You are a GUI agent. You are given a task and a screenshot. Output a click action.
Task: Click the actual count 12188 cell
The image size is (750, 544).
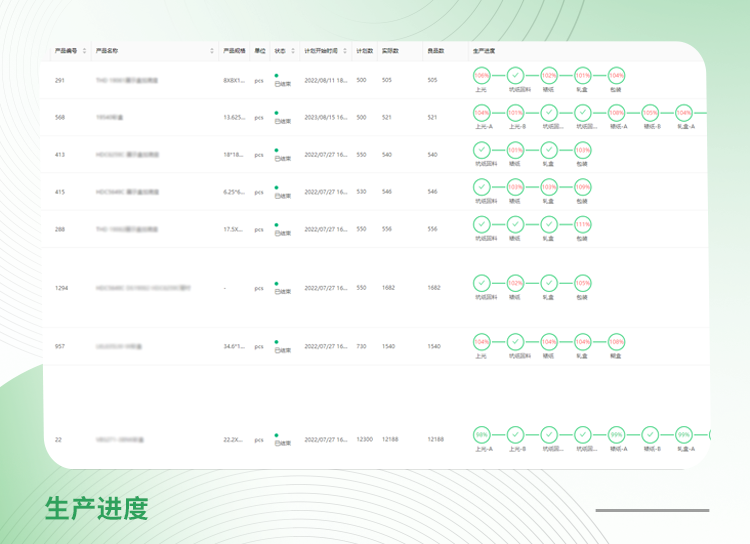[x=390, y=439]
